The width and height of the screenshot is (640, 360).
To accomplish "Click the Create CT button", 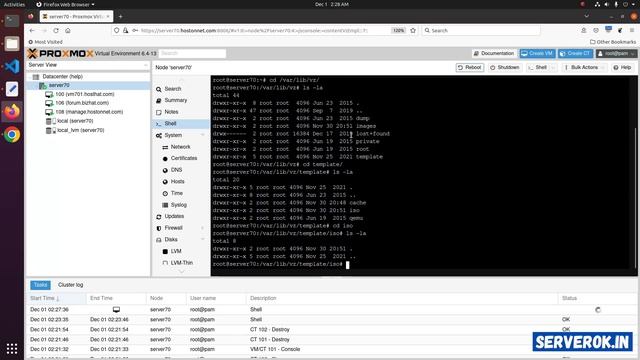I will pos(575,53).
